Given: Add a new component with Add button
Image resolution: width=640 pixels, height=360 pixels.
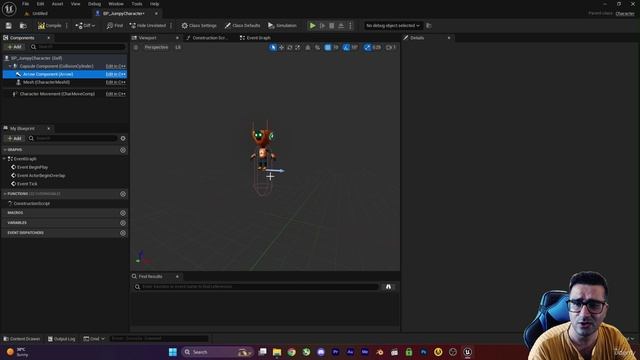Looking at the screenshot, I should [14, 47].
